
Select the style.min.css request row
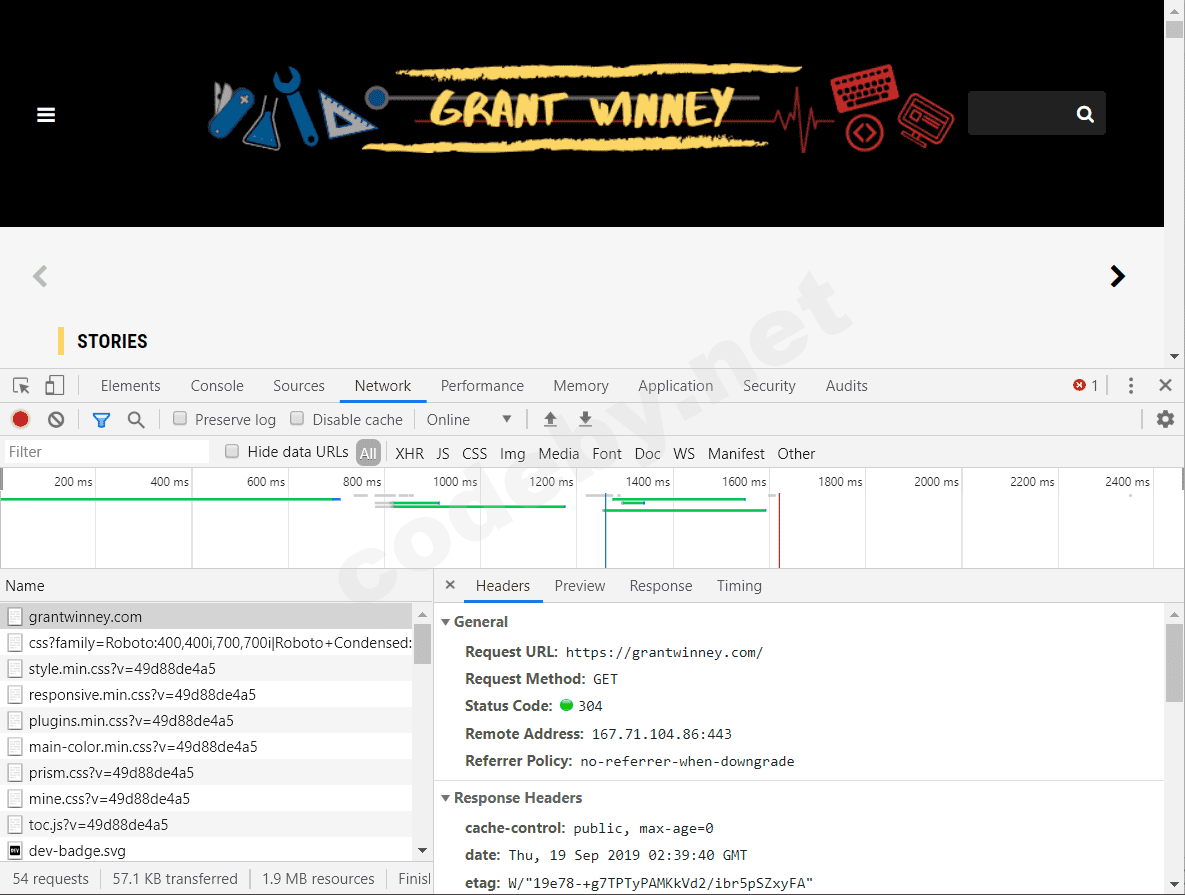click(206, 669)
